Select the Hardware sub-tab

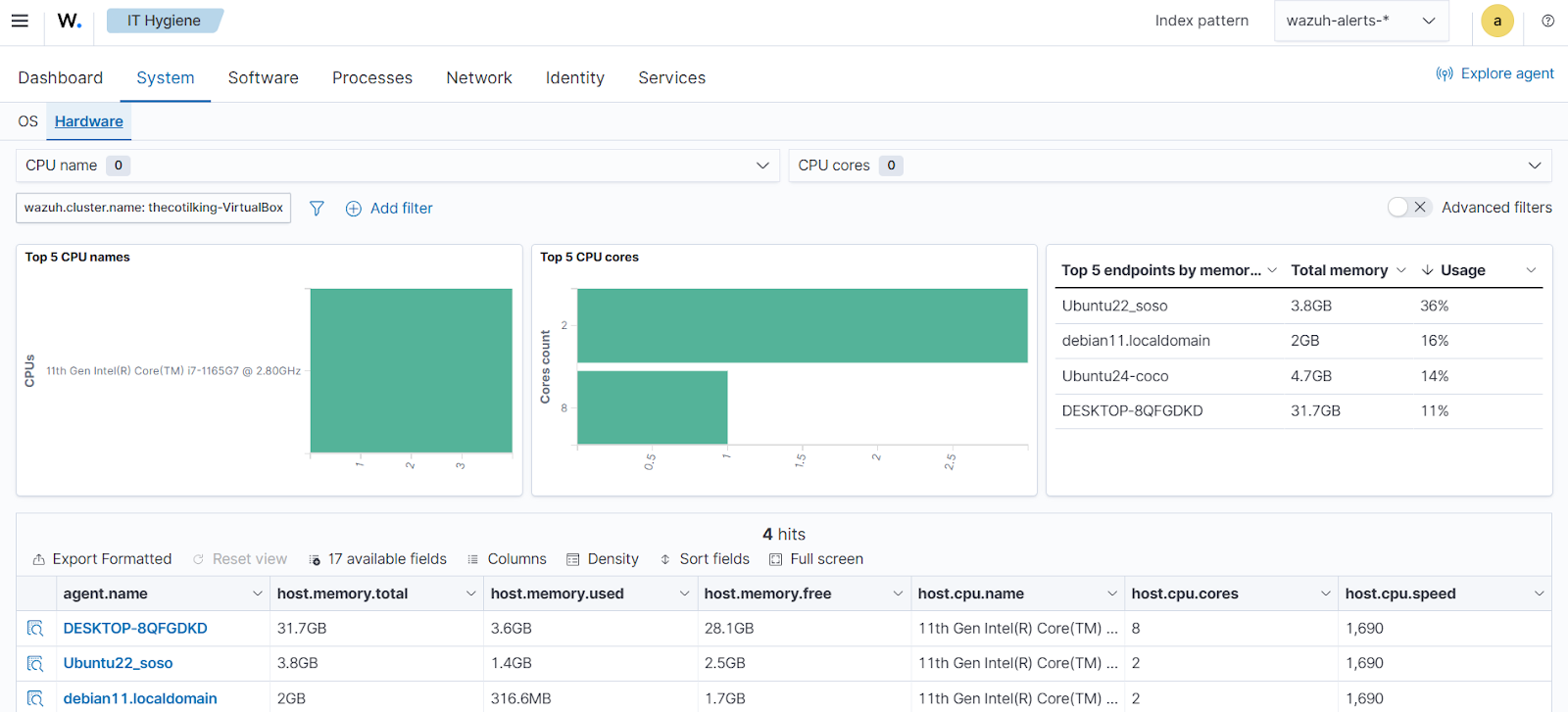click(x=89, y=121)
